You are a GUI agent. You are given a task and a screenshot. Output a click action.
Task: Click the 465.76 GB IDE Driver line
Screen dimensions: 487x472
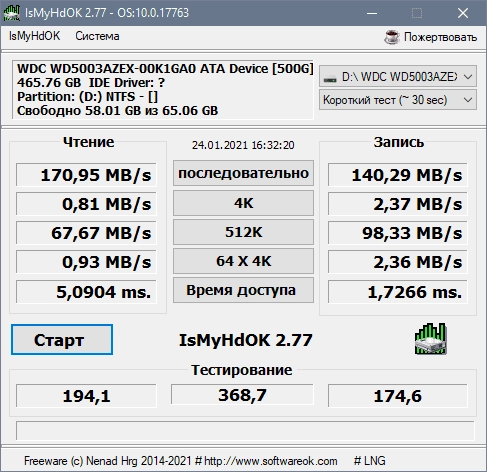(91, 82)
